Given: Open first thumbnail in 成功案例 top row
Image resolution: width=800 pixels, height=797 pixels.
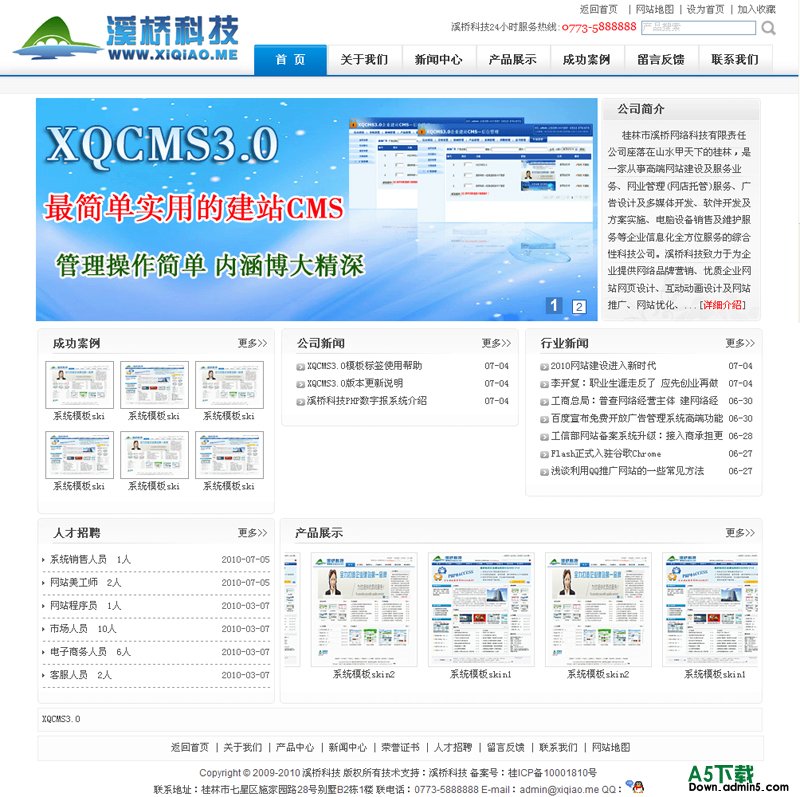Looking at the screenshot, I should (80, 385).
